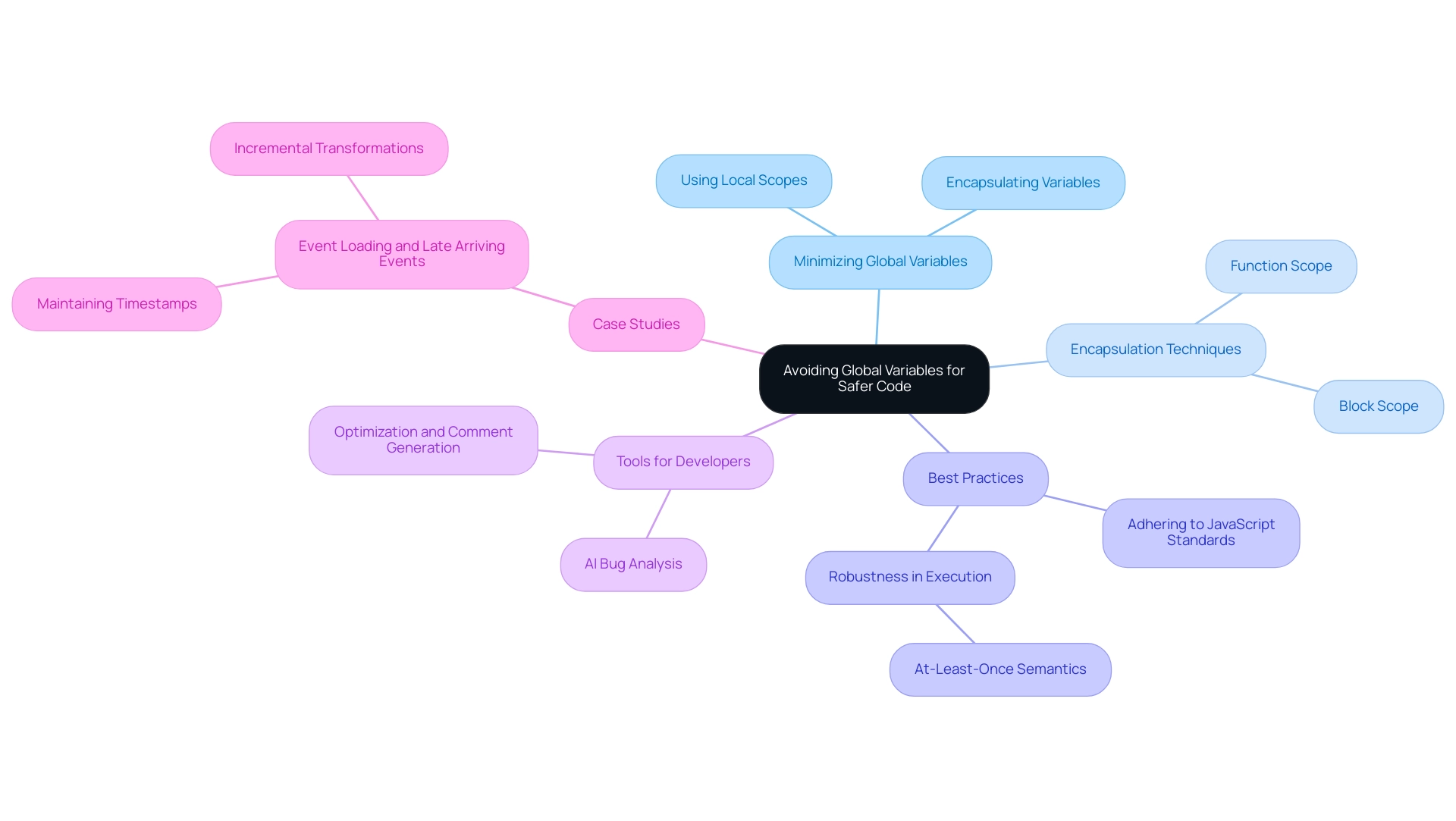The width and height of the screenshot is (1456, 821).
Task: Select the node color for pink branch
Action: (635, 323)
